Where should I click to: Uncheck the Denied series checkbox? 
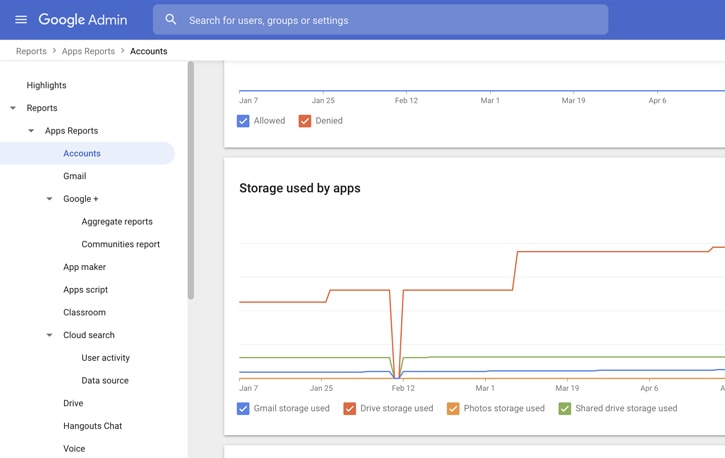tap(305, 121)
